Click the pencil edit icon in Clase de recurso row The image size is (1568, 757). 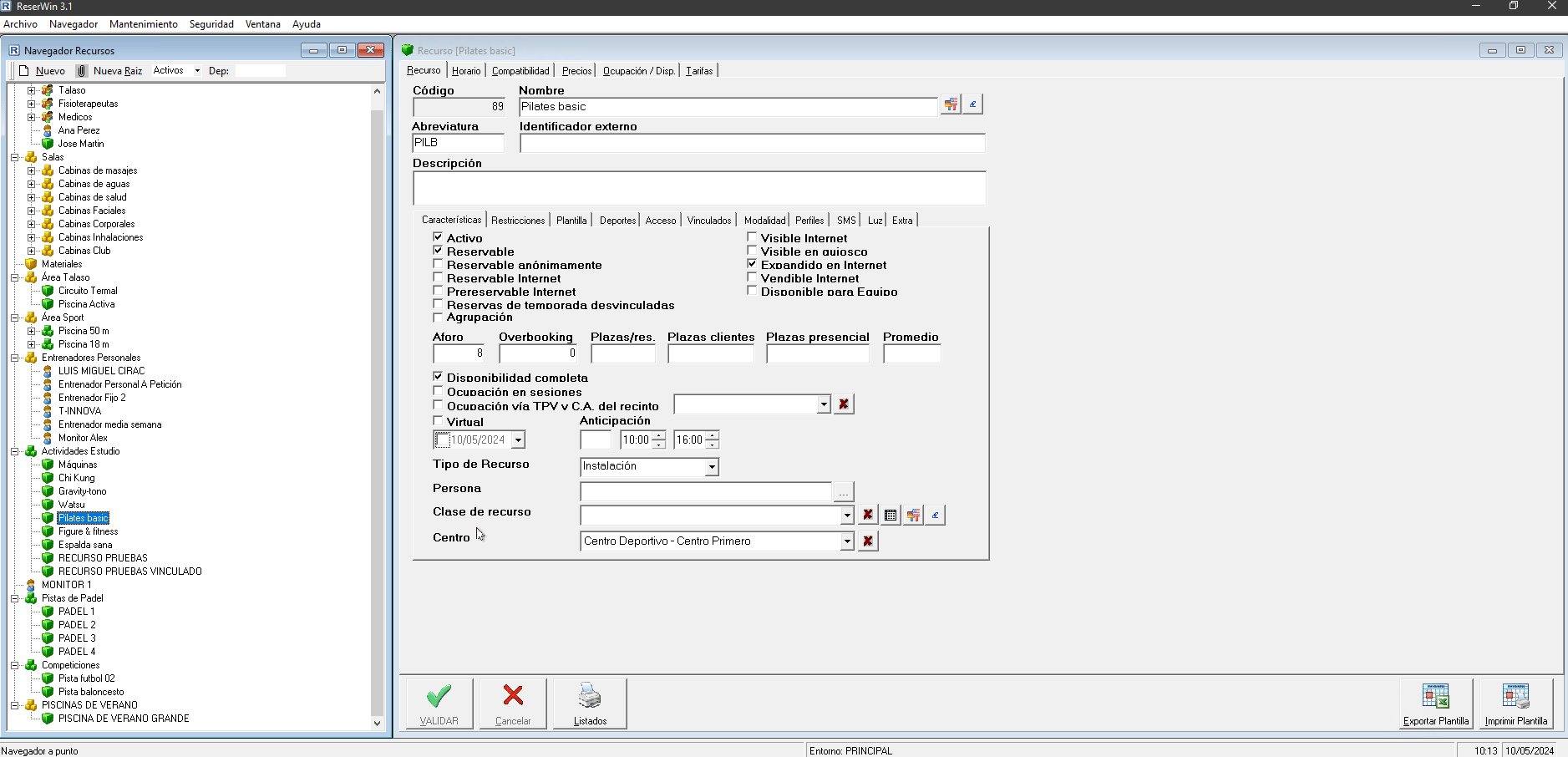936,515
